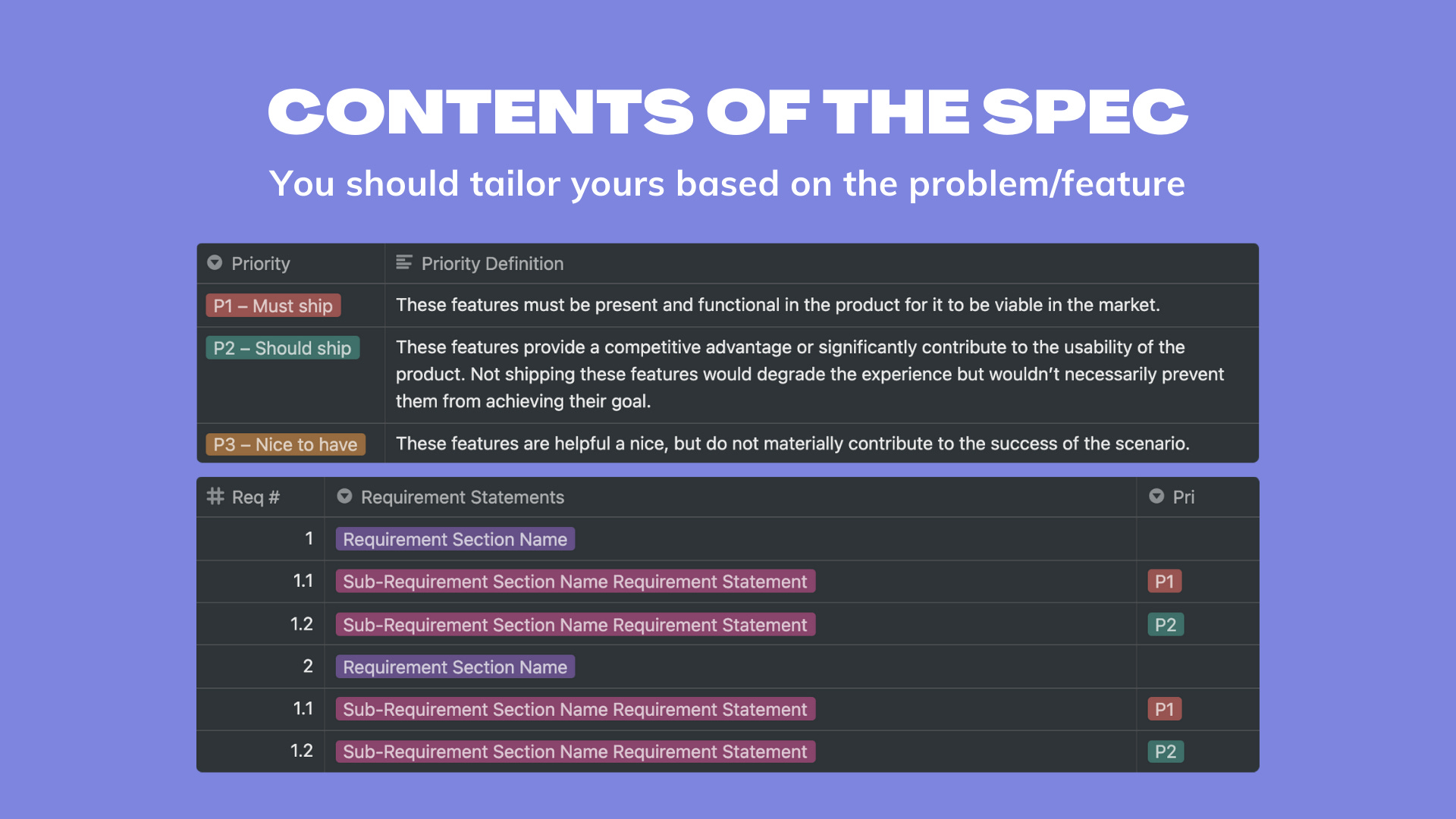Click Requirement Section Name tag in row 2
The image size is (1456, 819).
[x=454, y=667]
